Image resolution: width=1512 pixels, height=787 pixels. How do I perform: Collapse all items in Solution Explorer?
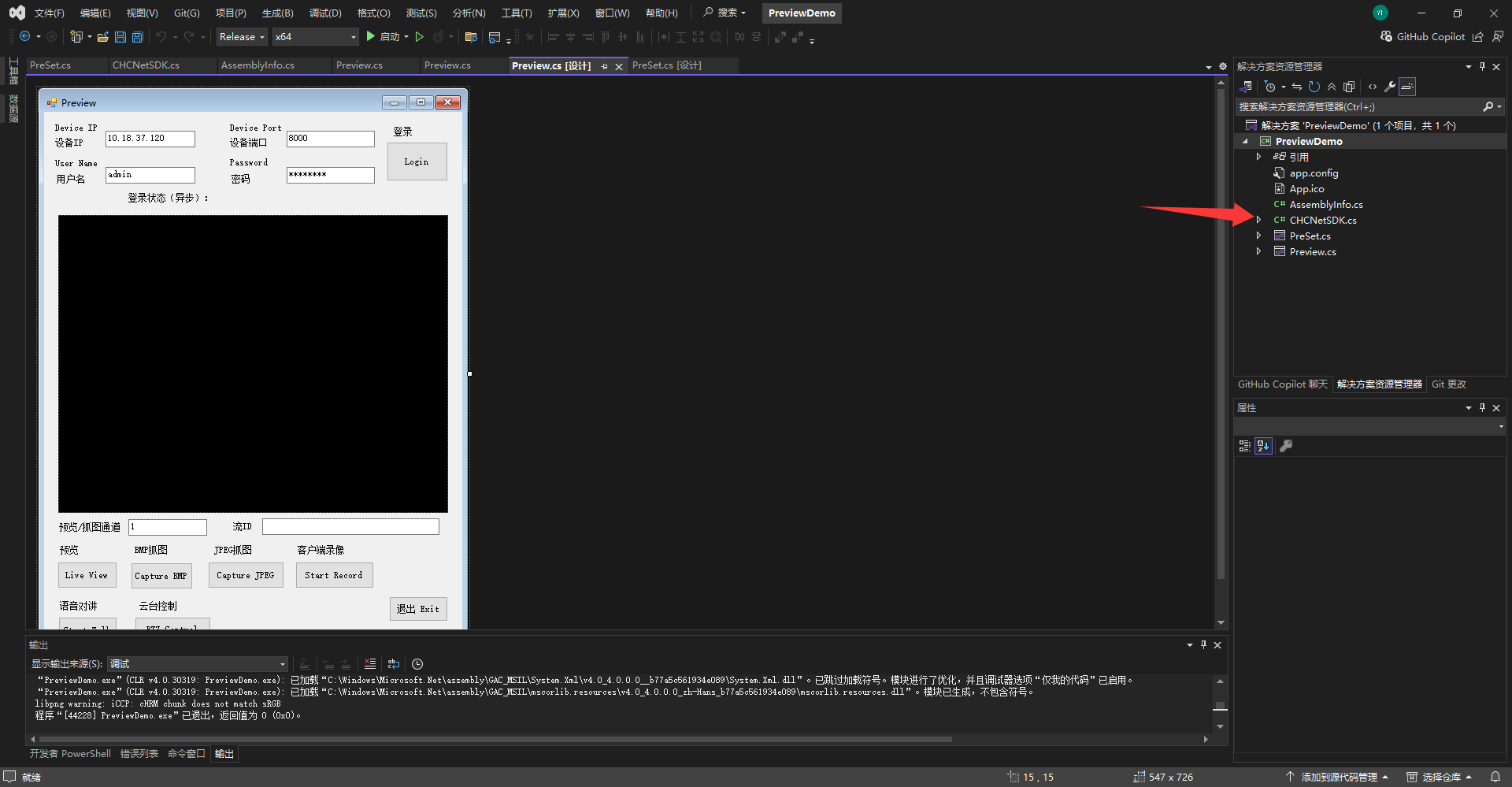click(1331, 87)
